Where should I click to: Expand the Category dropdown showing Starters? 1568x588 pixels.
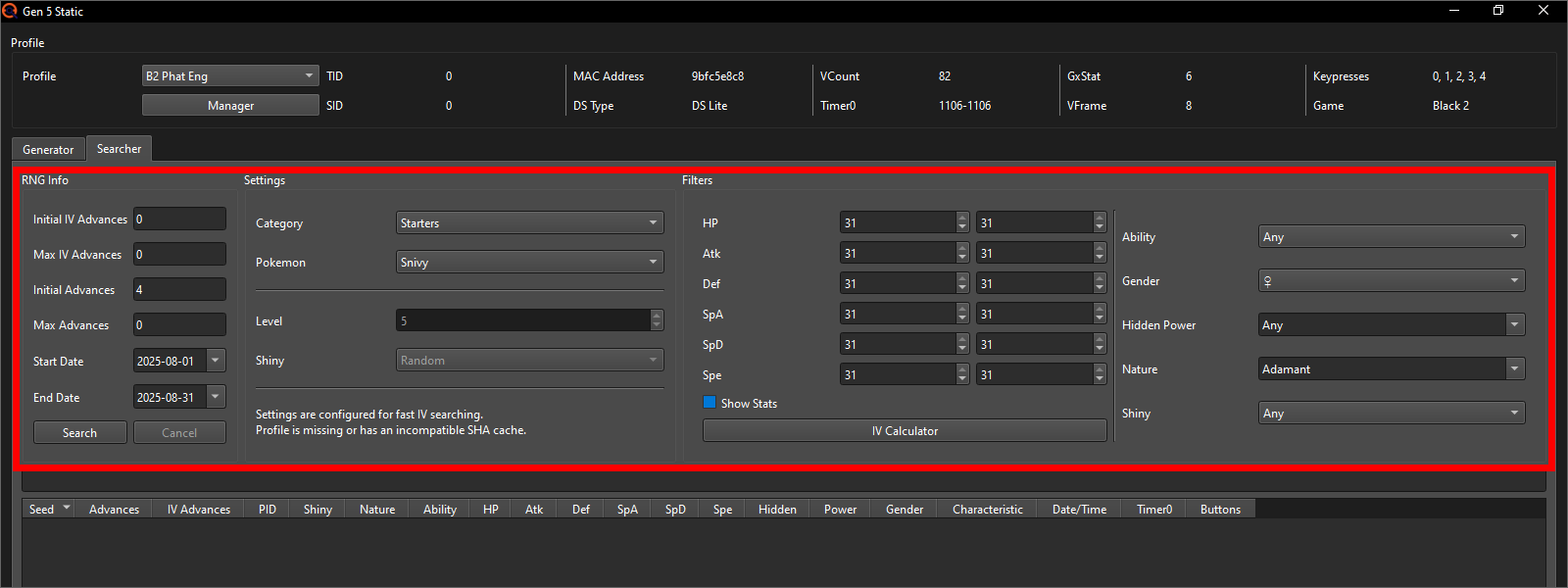530,222
